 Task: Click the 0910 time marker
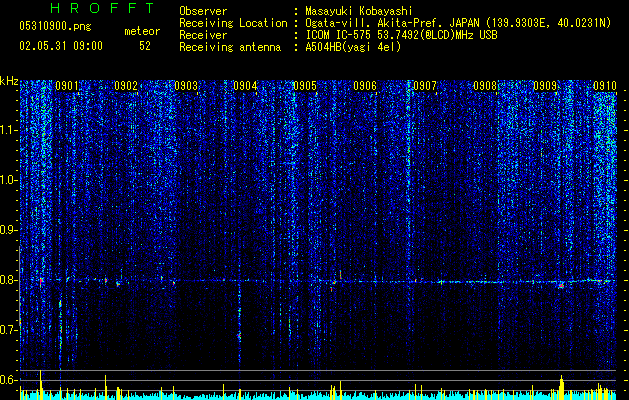[605, 86]
